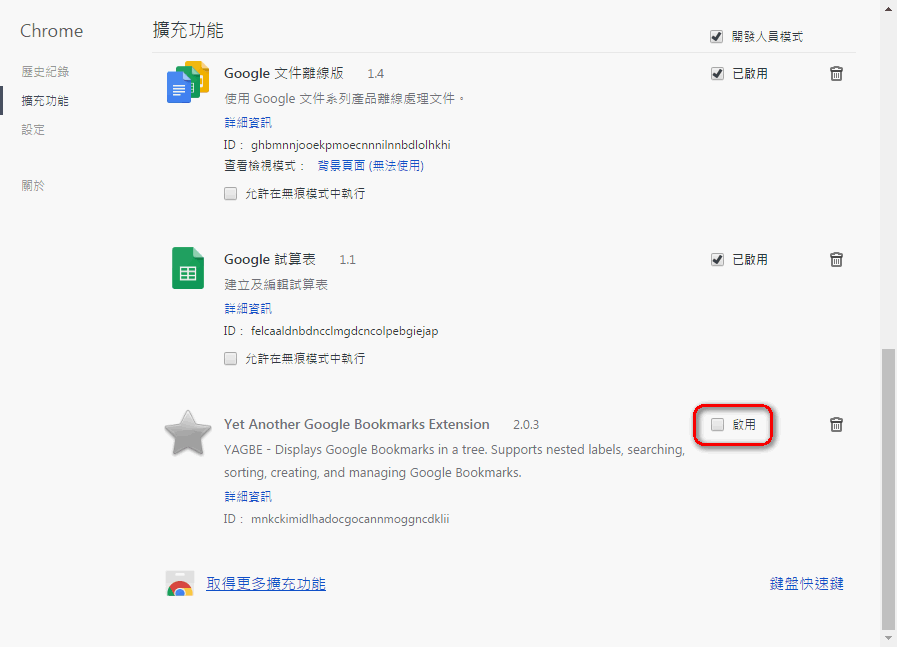Enable Yet Another Google Bookmarks Extension checkbox
897x647 pixels.
(x=717, y=424)
